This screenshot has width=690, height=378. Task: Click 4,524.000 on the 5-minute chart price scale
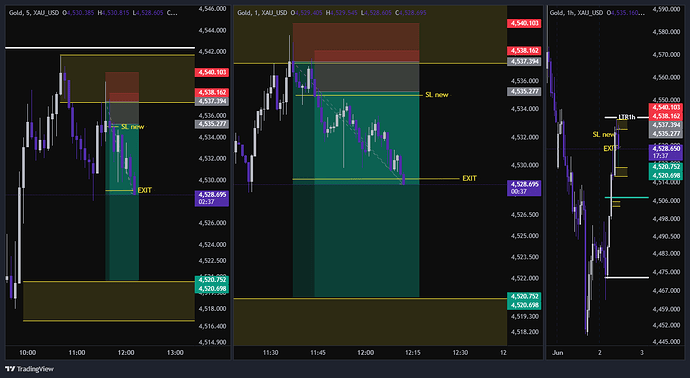212,245
